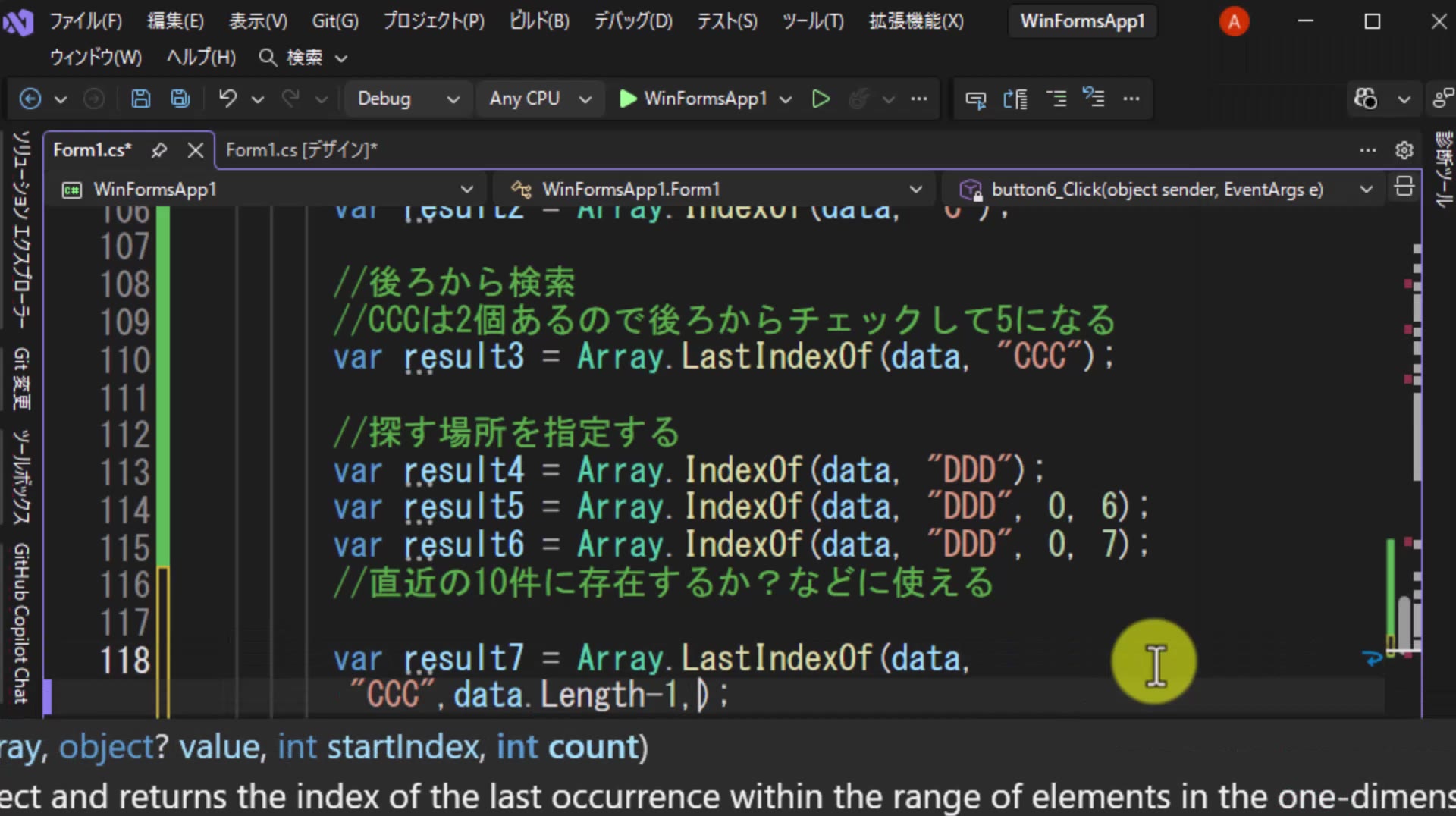The image size is (1456, 816).
Task: Open the ヘルプ(H) menu
Action: tap(201, 58)
